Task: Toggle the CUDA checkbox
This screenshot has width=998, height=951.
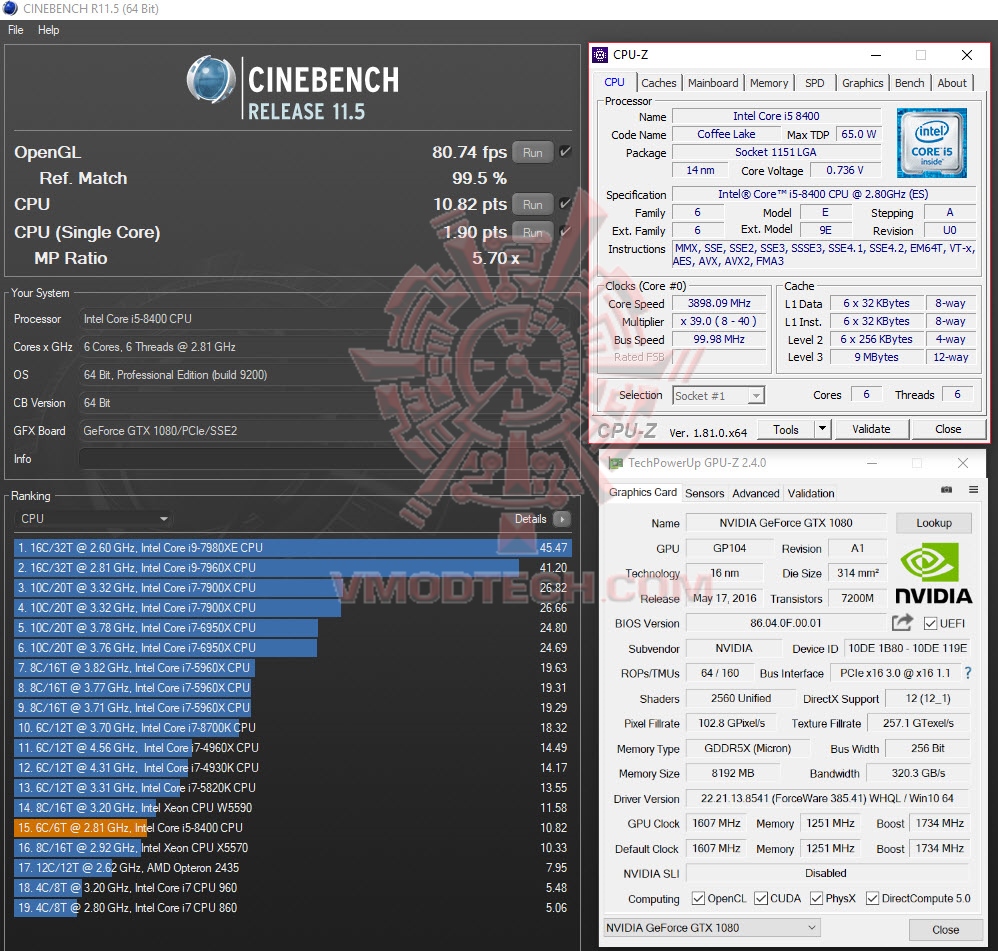Action: (x=761, y=898)
